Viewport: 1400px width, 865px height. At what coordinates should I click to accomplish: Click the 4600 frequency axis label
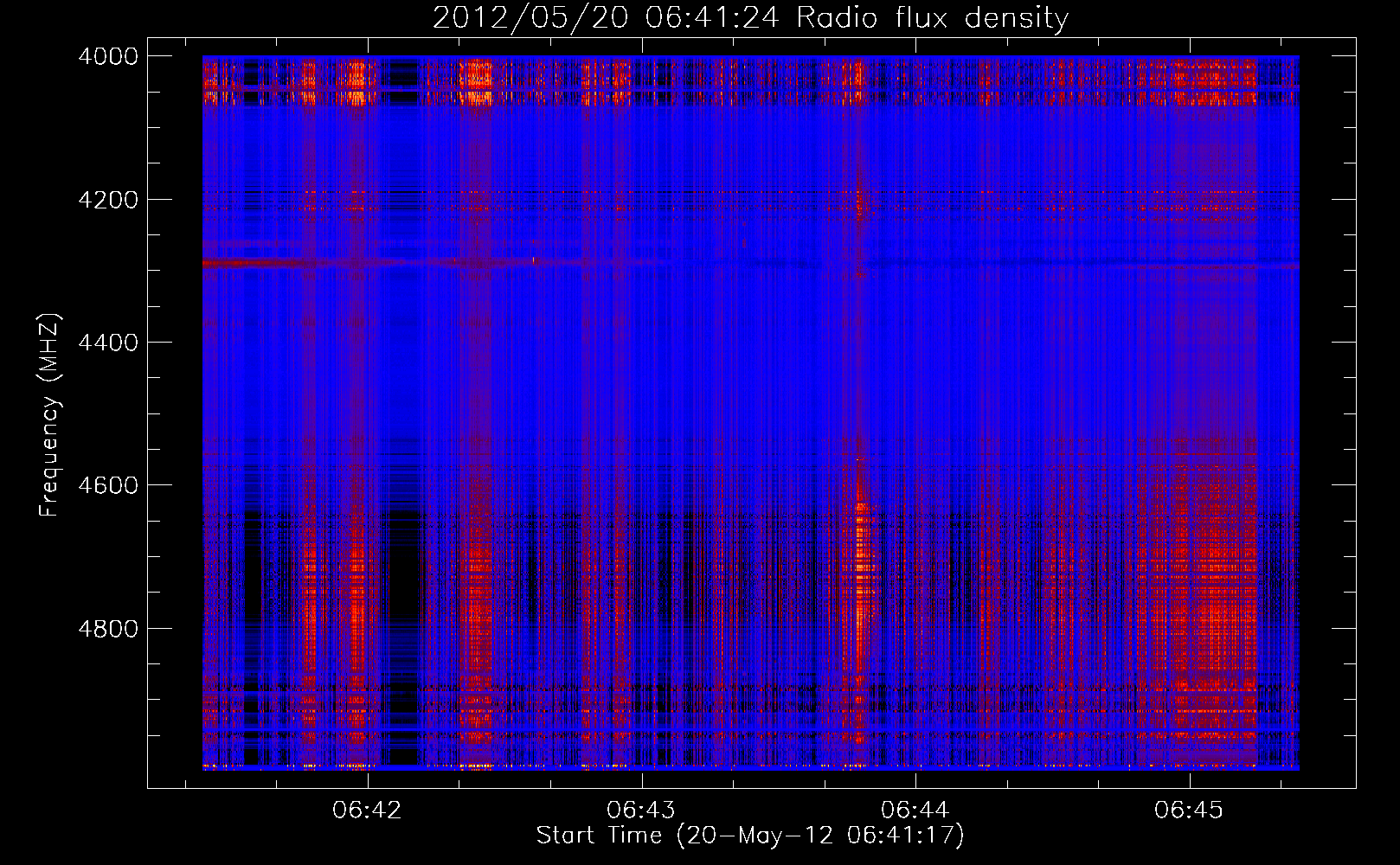tap(108, 485)
